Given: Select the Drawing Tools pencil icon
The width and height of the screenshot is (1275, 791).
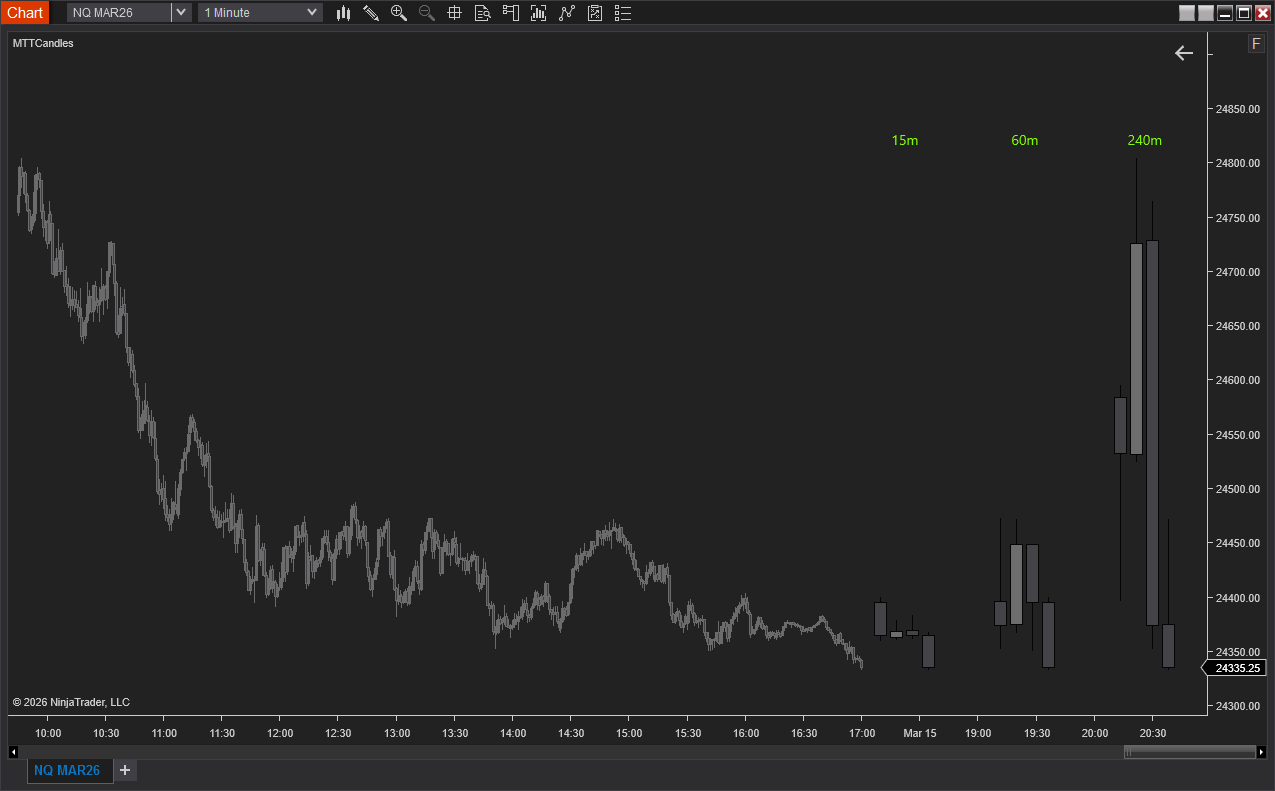Looking at the screenshot, I should [371, 13].
